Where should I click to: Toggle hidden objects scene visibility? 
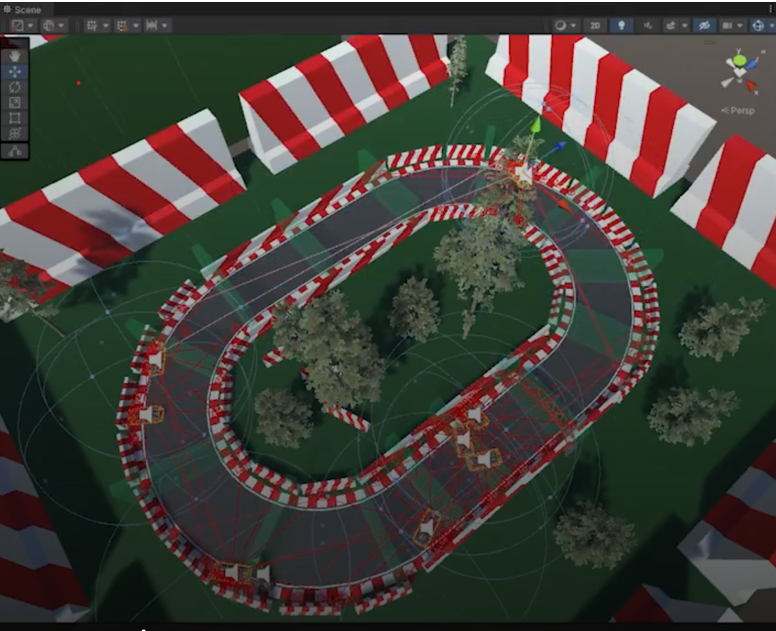(x=704, y=25)
